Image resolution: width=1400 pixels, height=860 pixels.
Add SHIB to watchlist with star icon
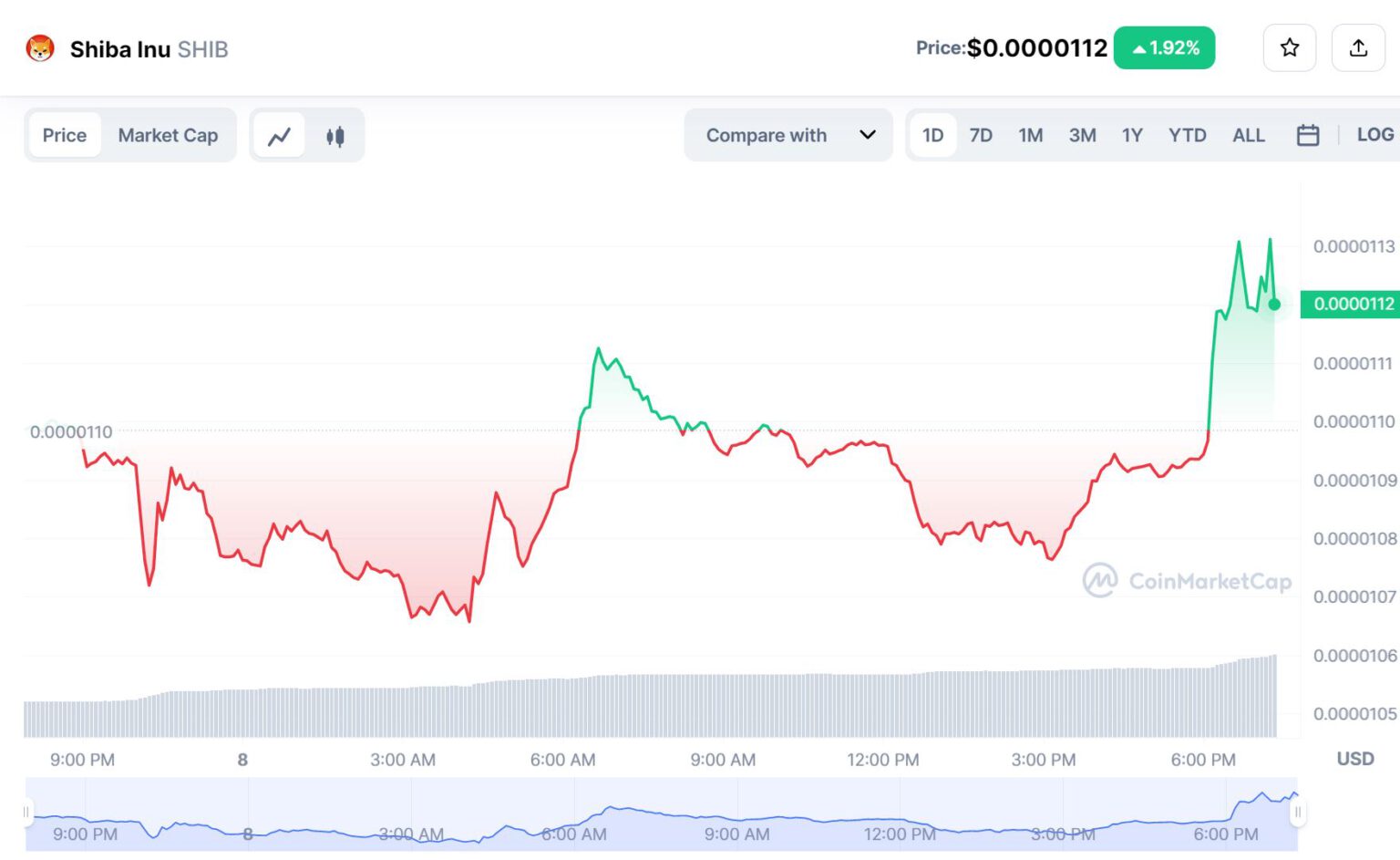click(1289, 48)
